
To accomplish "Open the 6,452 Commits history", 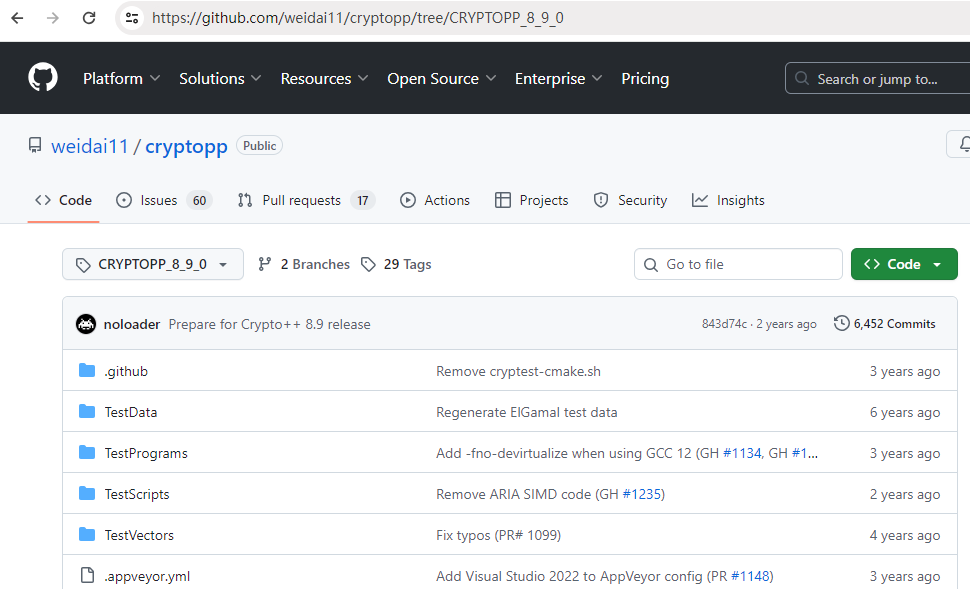I will click(885, 324).
